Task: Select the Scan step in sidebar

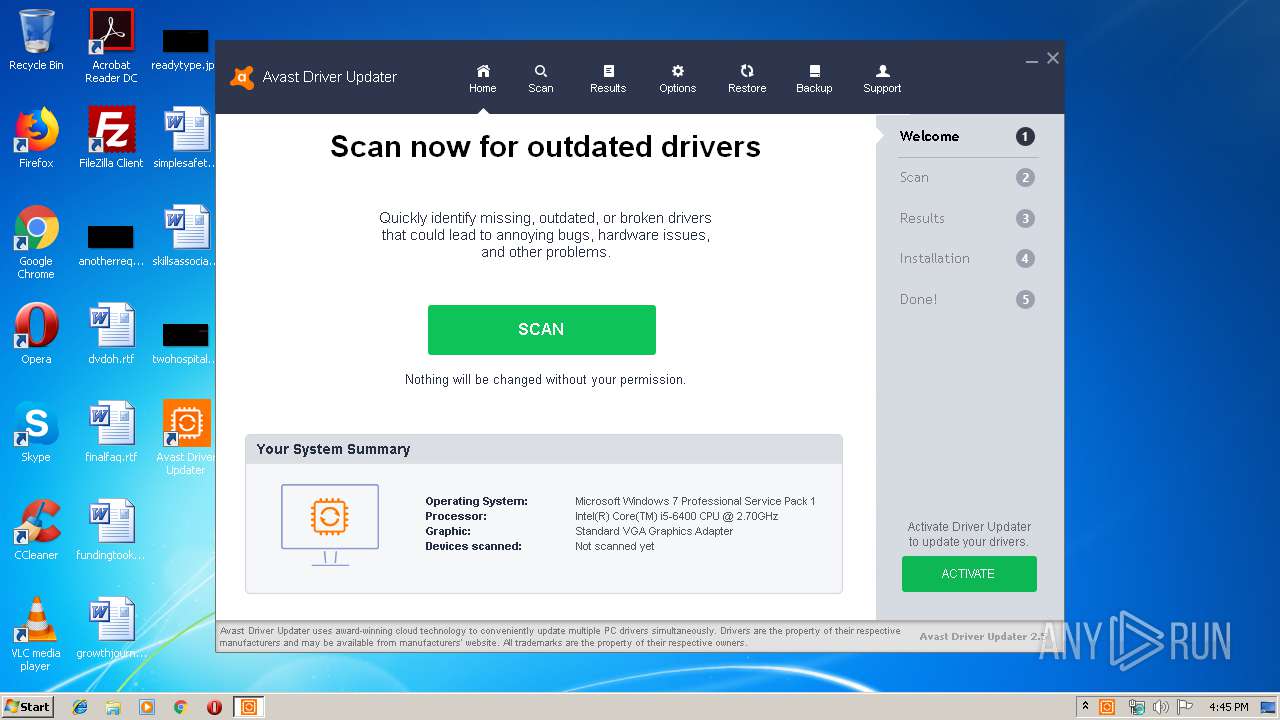Action: pyautogui.click(x=967, y=177)
